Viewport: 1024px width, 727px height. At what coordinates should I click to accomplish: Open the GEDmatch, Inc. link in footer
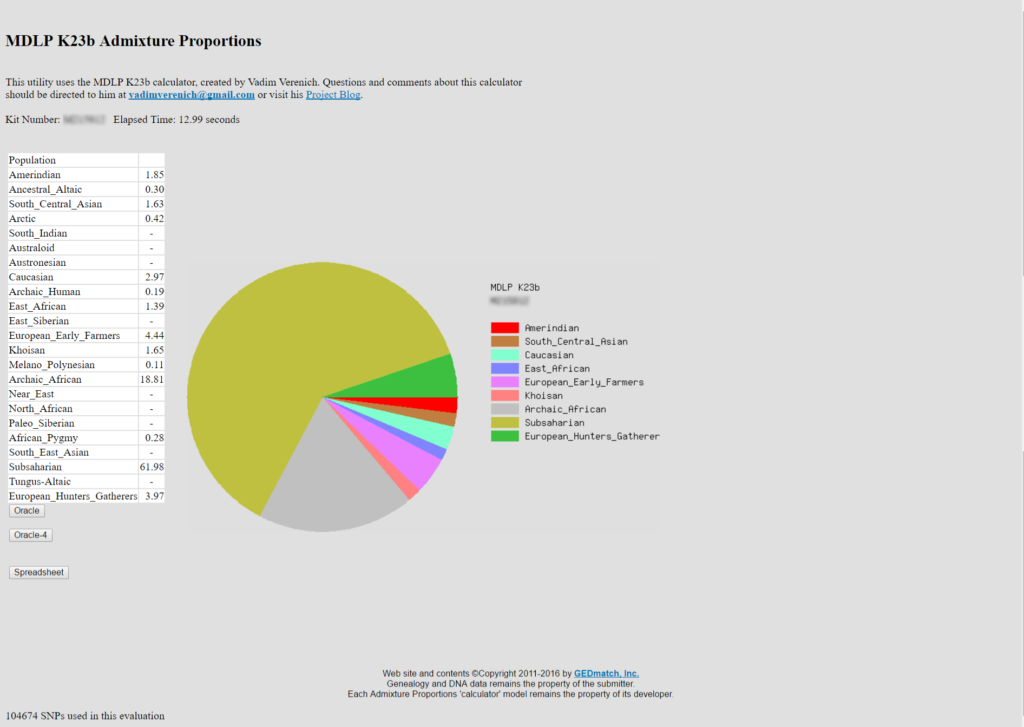(606, 673)
